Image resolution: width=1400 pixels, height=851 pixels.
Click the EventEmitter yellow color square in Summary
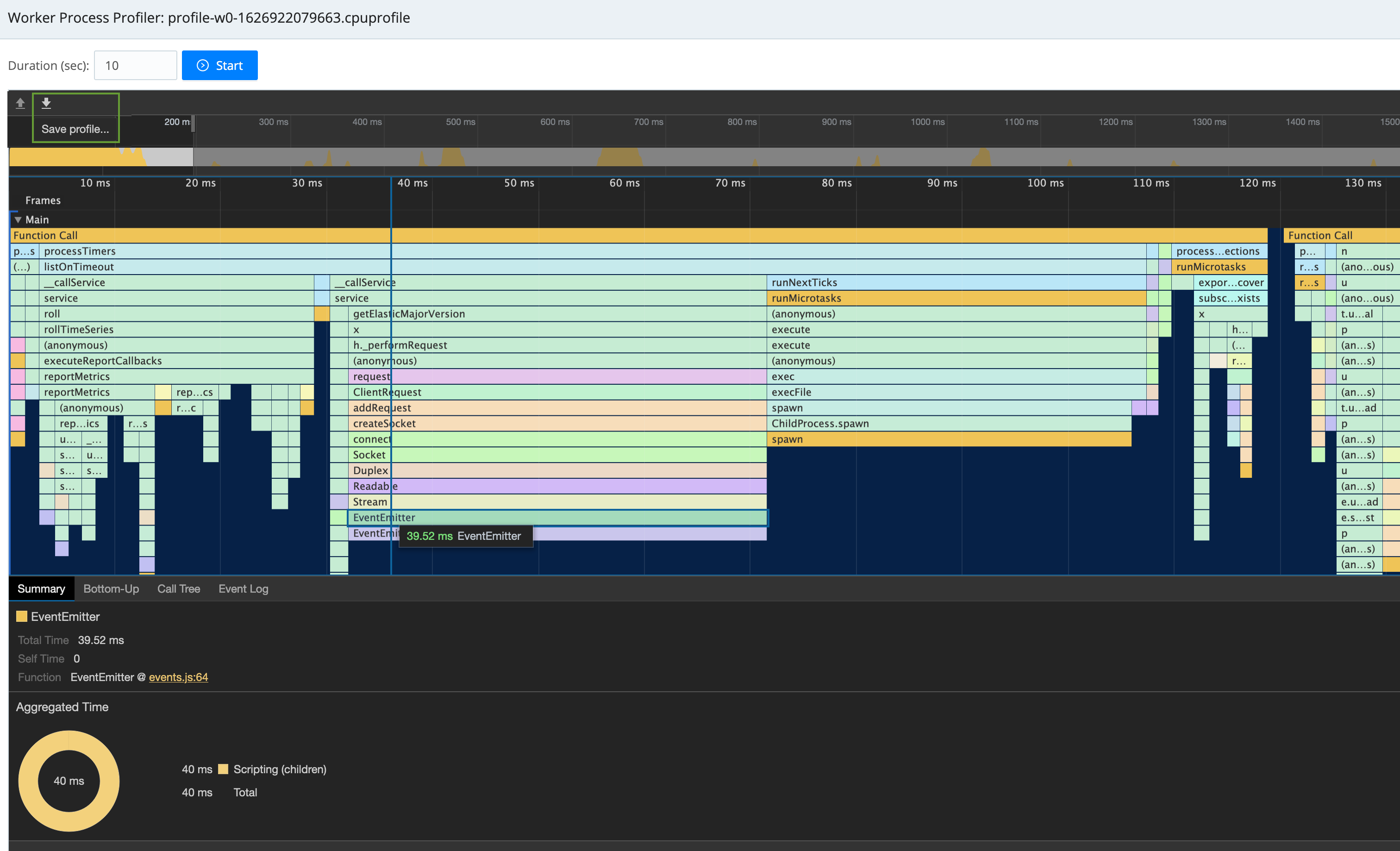pos(22,616)
